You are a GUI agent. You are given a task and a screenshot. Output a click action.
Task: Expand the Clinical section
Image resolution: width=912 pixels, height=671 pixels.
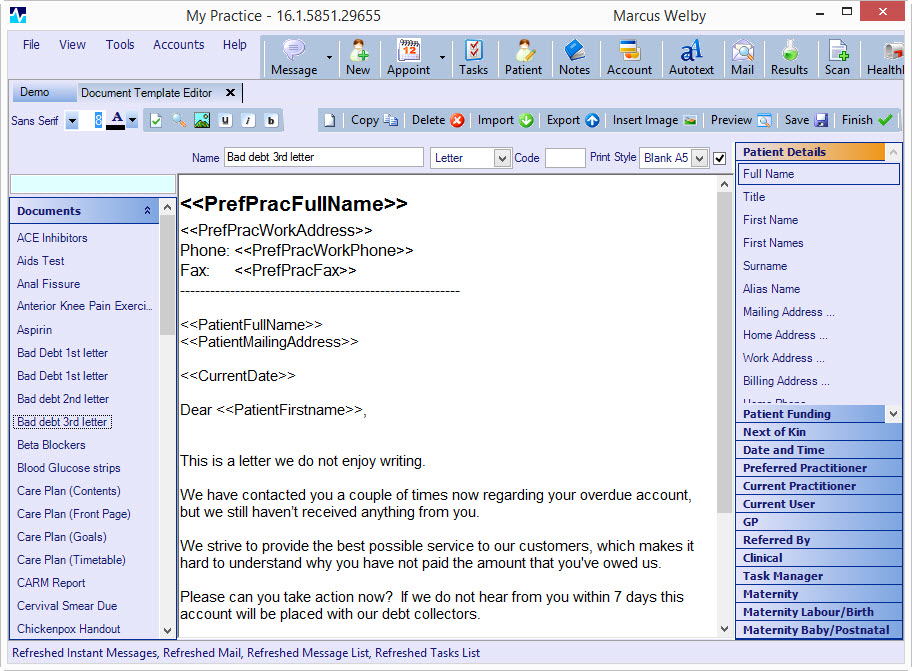click(820, 558)
